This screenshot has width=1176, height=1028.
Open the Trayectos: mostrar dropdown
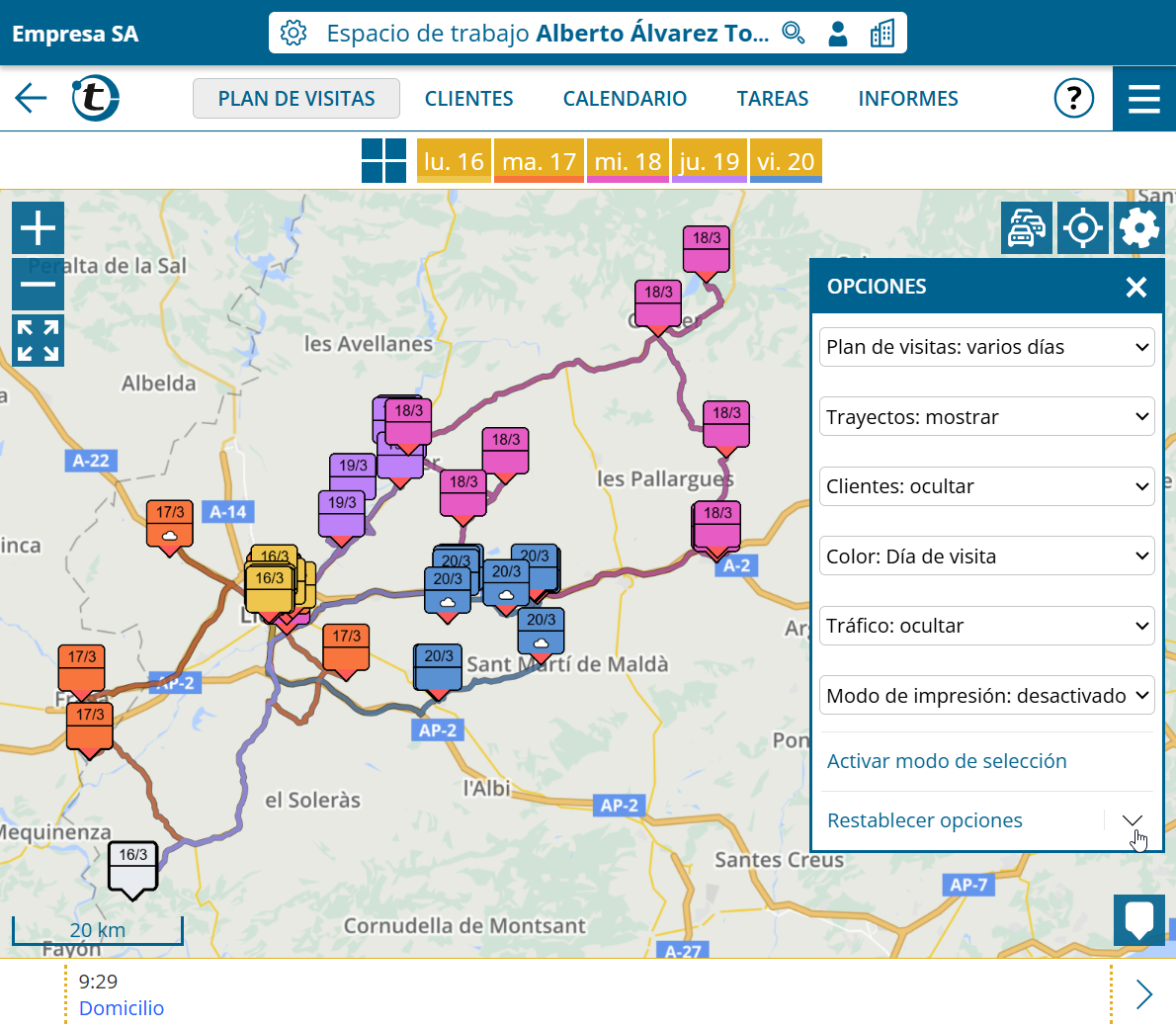click(x=986, y=417)
